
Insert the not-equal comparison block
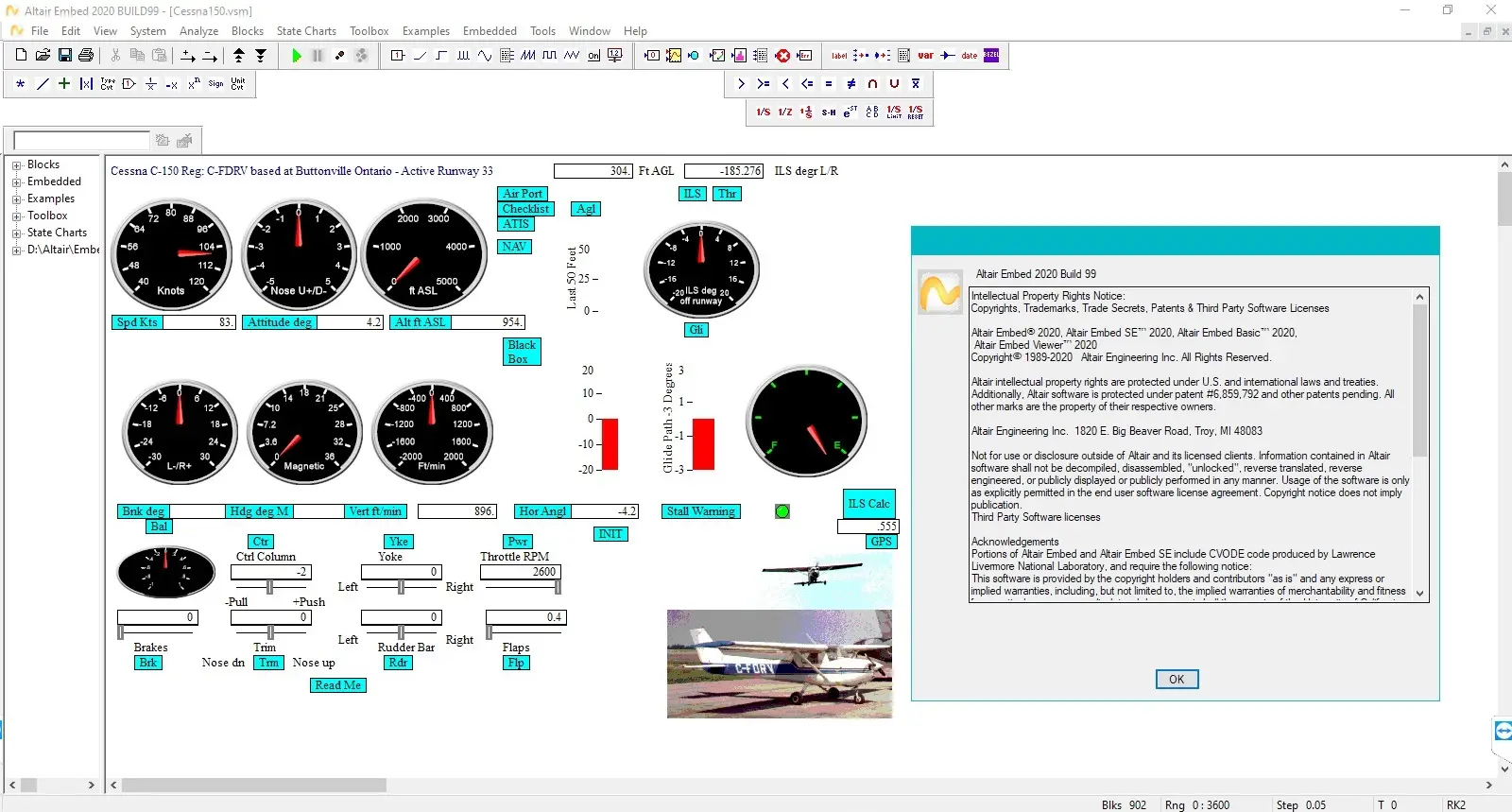click(x=850, y=84)
